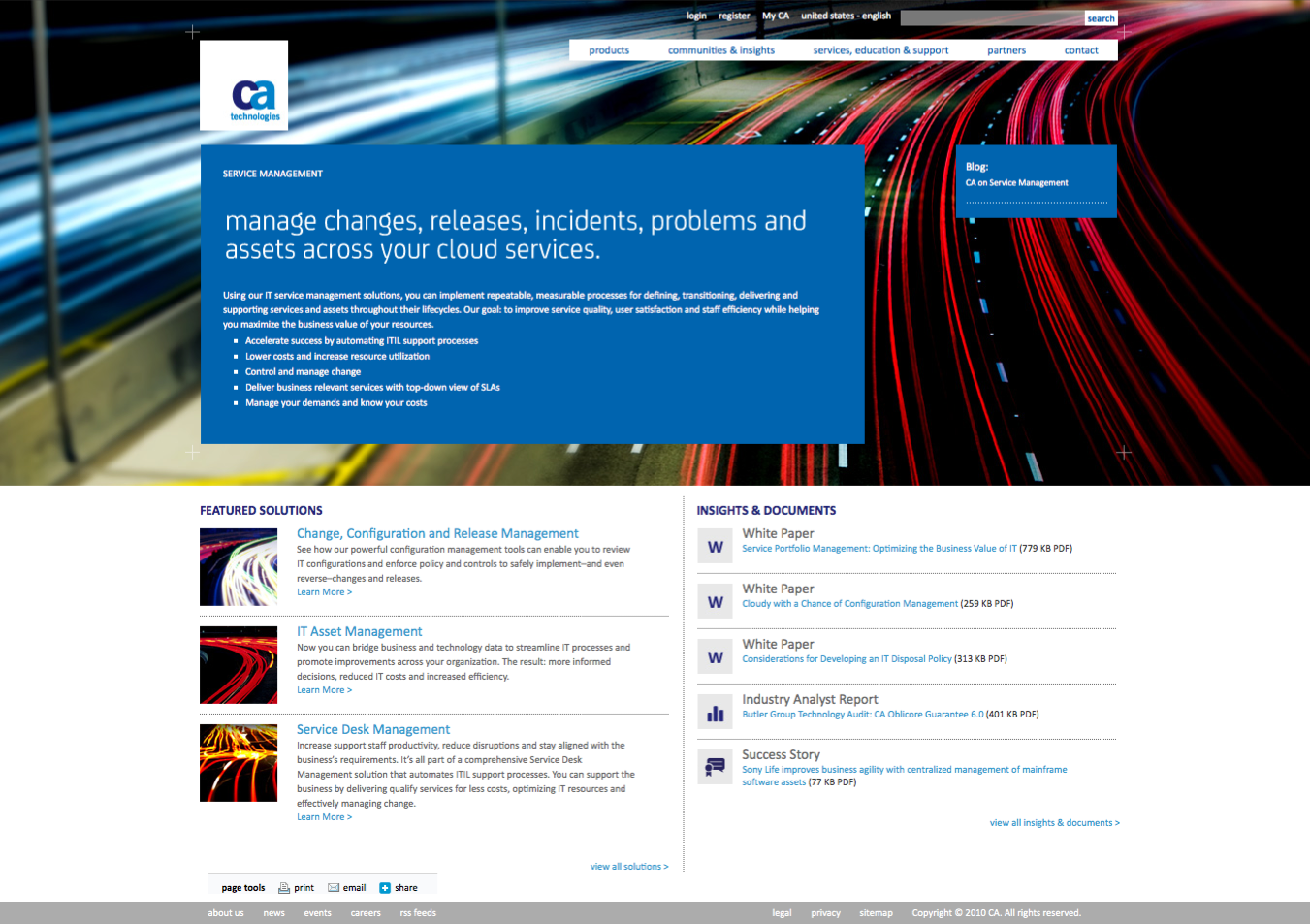Image resolution: width=1310 pixels, height=924 pixels.
Task: Click the SERVICE MANAGEMENT heading label
Action: (272, 175)
